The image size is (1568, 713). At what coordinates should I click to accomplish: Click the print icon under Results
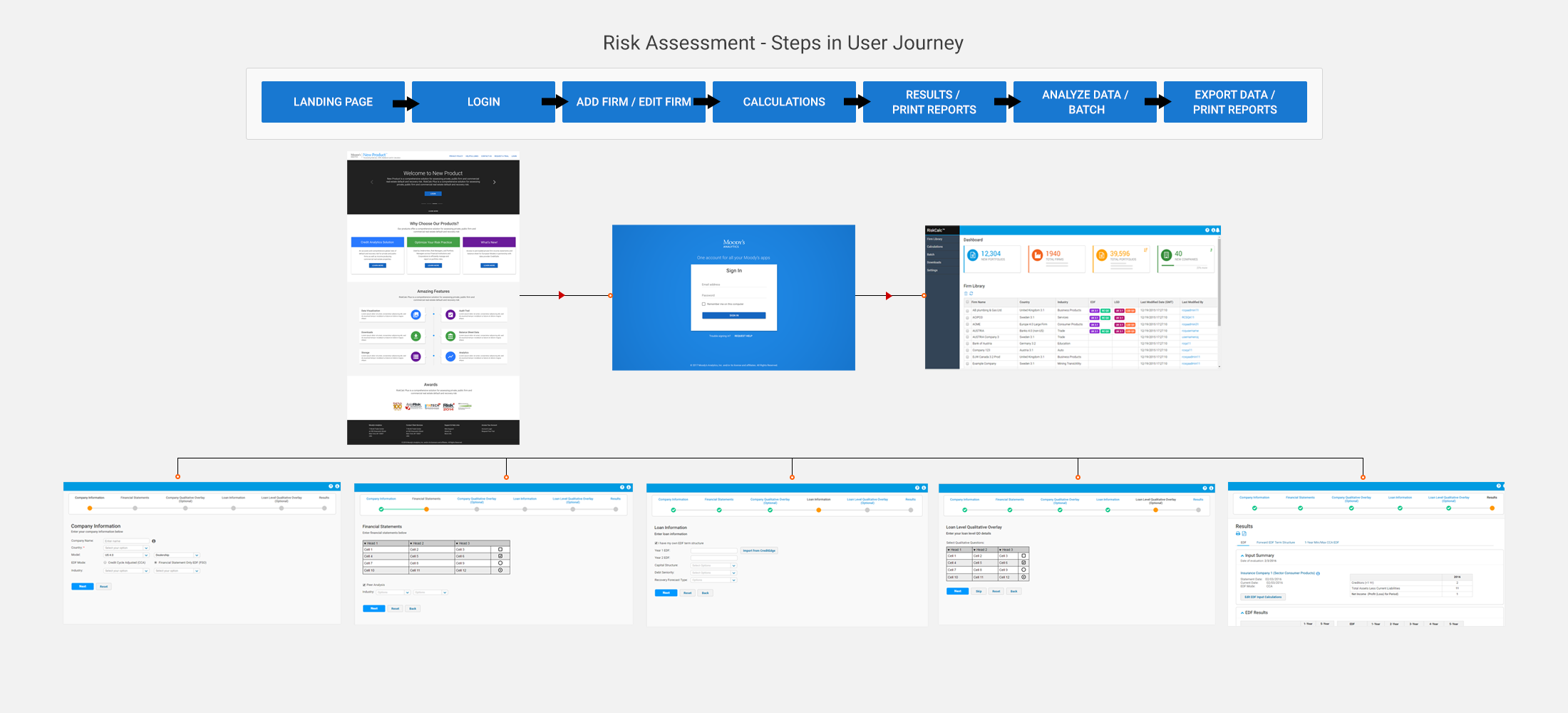pyautogui.click(x=1238, y=533)
